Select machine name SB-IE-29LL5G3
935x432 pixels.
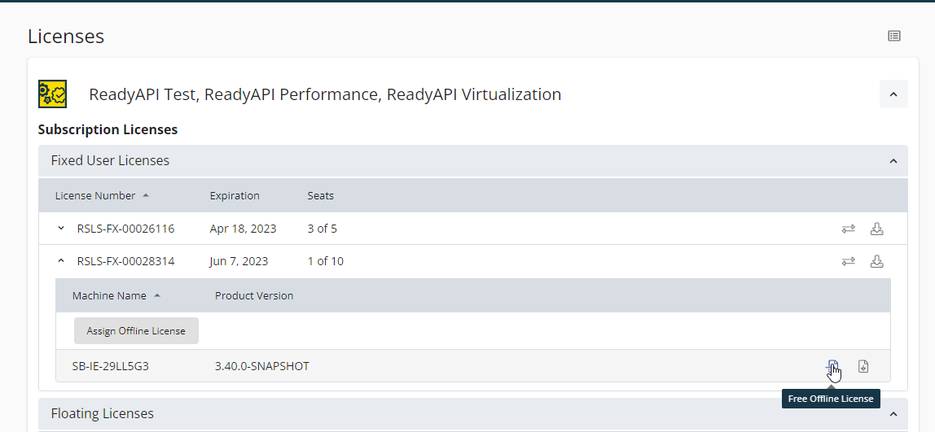[x=110, y=367]
